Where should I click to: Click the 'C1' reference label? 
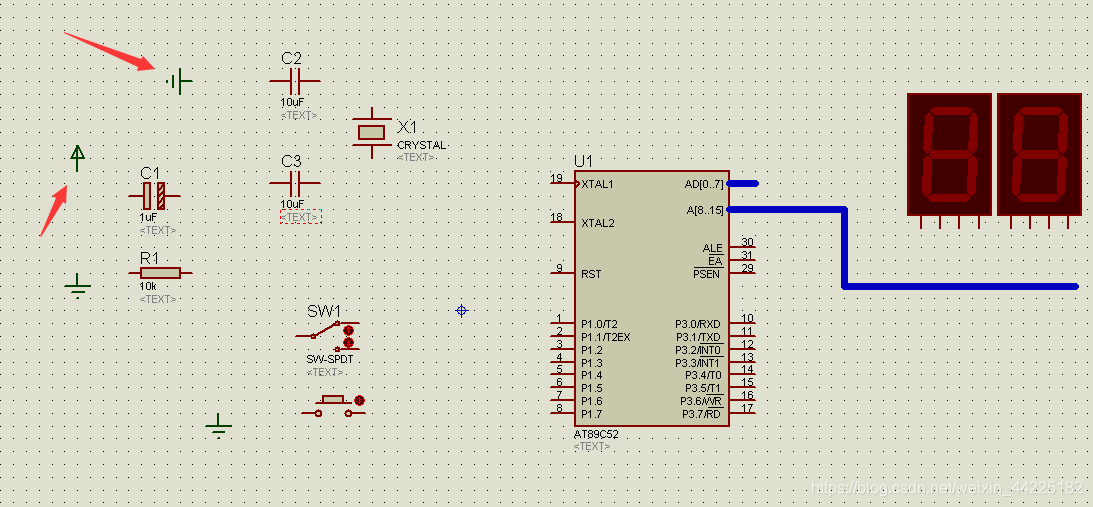[x=150, y=173]
